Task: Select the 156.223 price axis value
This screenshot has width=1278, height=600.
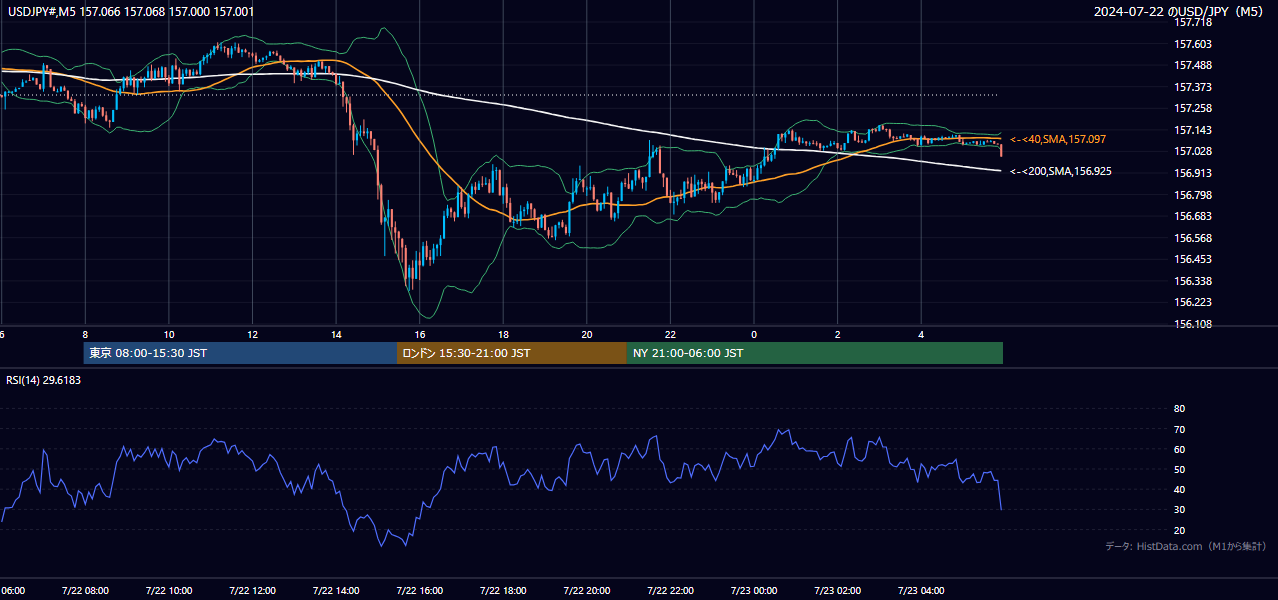Action: tap(1192, 302)
